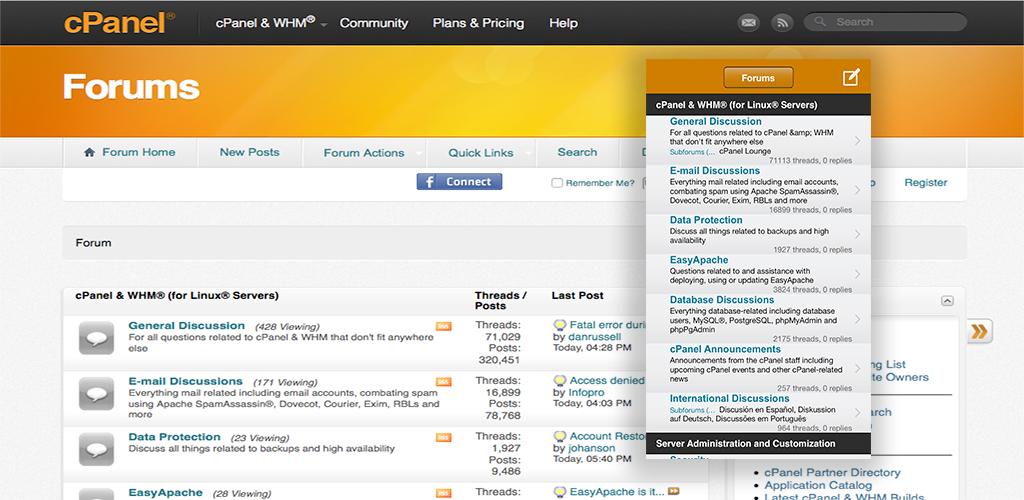
Task: Open Application Catalog link
Action: click(818, 485)
